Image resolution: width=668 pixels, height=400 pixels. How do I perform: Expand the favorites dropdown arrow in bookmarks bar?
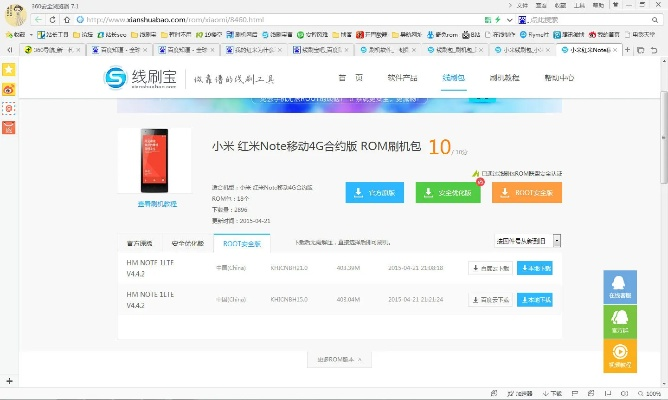click(x=31, y=35)
